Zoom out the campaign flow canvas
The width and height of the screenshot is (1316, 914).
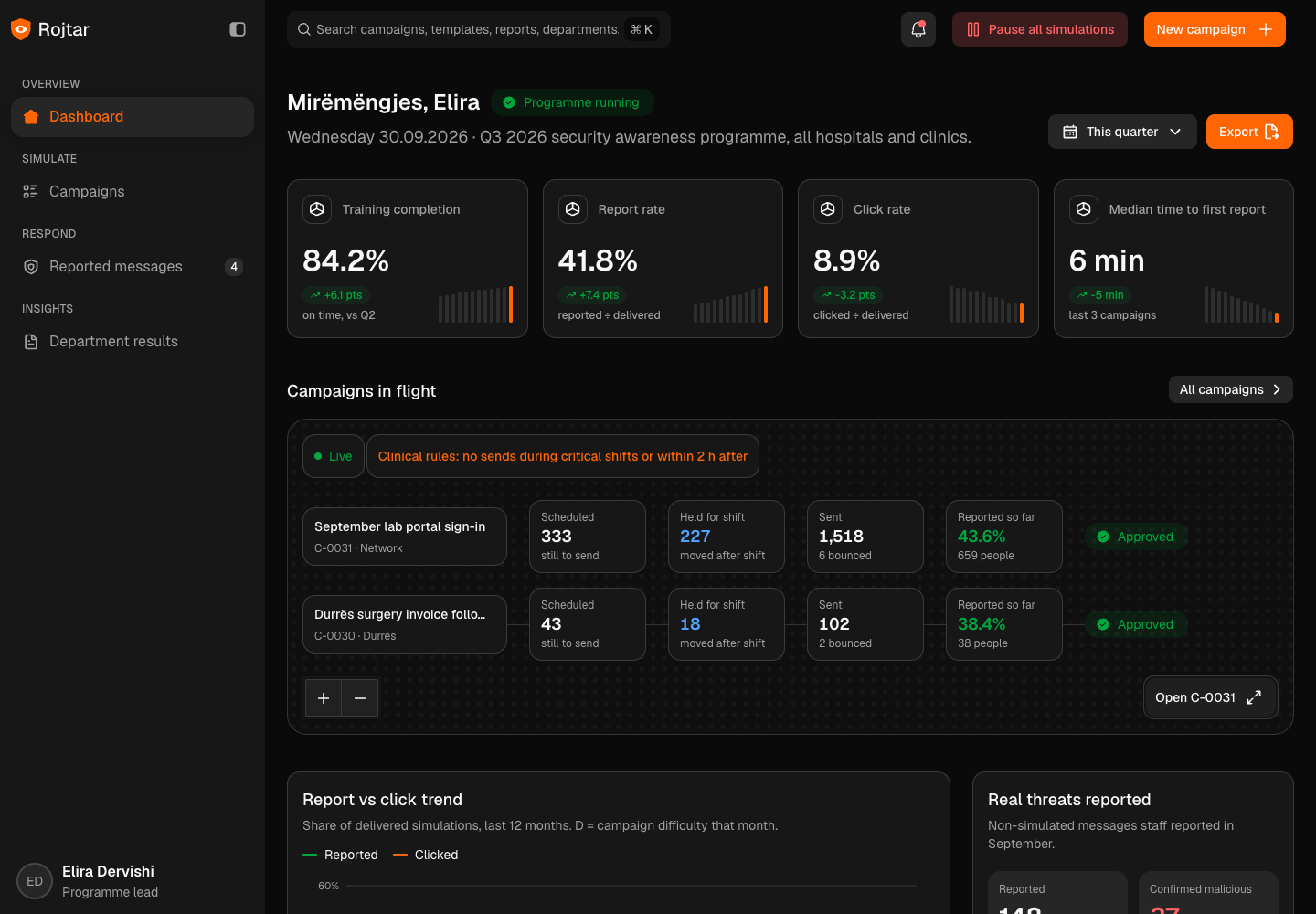[360, 698]
